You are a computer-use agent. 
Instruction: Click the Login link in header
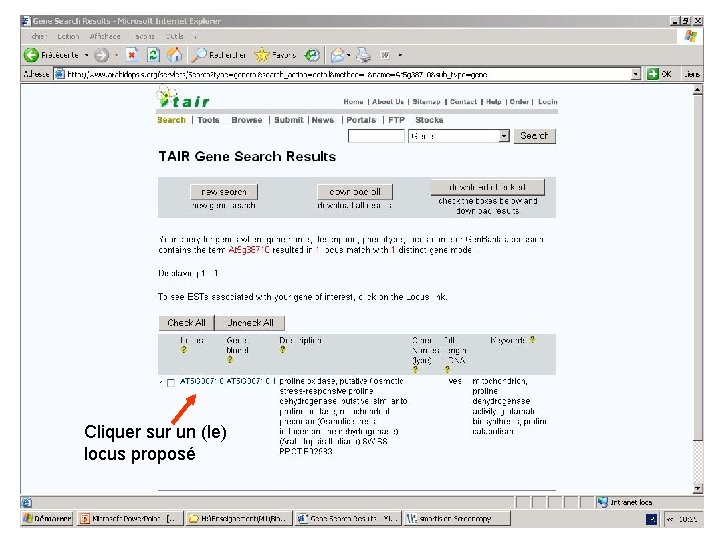[547, 101]
